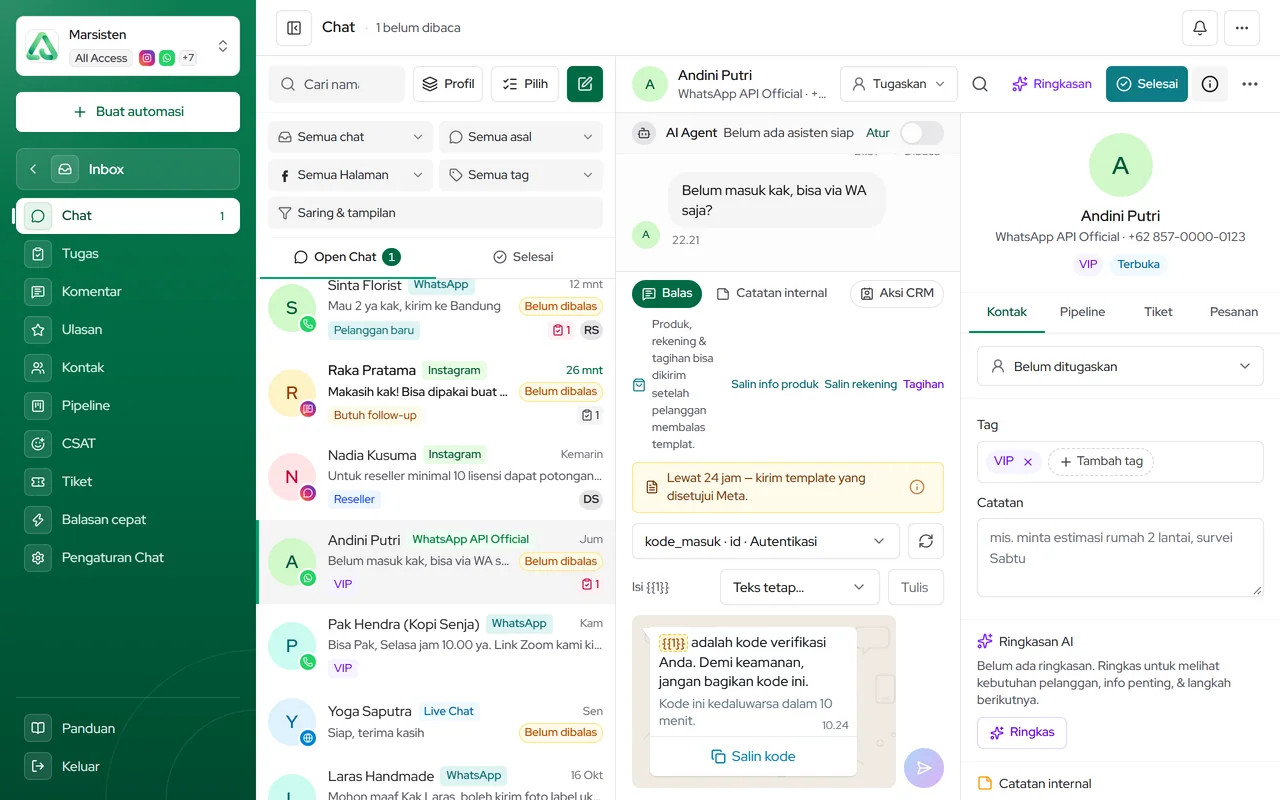
Task: Open Balasan cepat in the sidebar
Action: [x=128, y=519]
